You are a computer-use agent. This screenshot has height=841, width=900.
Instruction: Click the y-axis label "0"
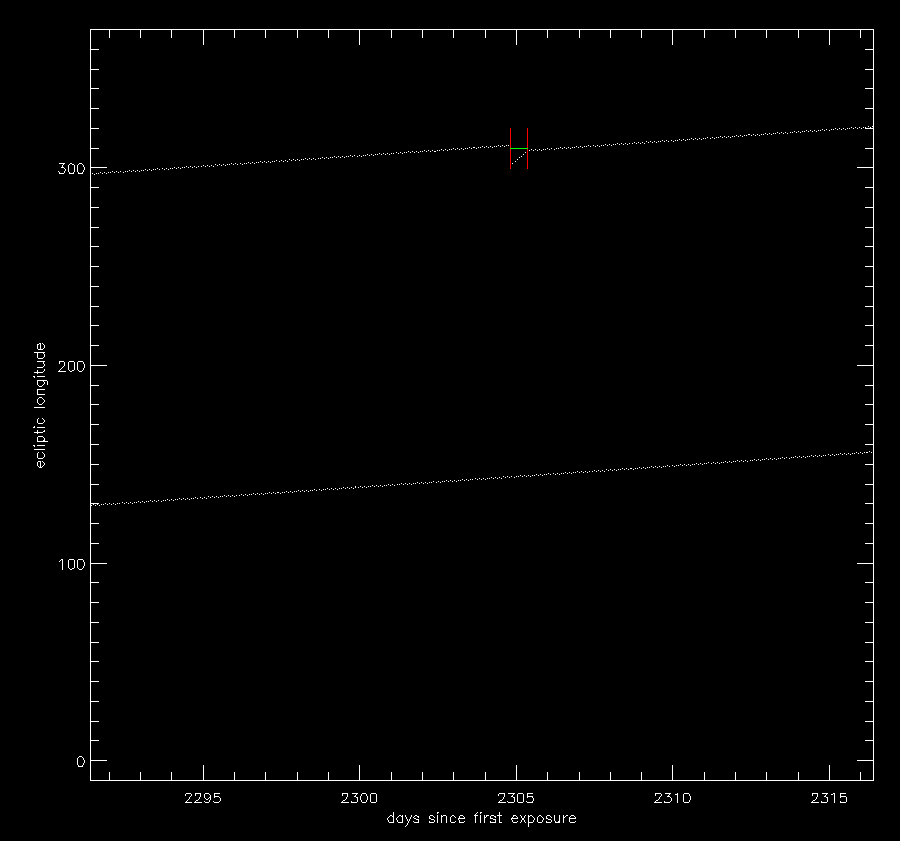pos(80,762)
